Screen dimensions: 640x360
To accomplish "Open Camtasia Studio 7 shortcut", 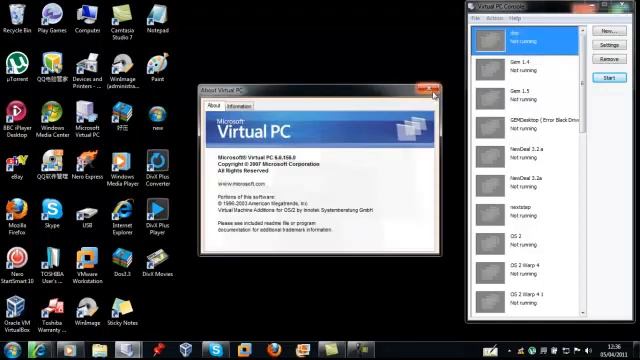I will tap(122, 22).
